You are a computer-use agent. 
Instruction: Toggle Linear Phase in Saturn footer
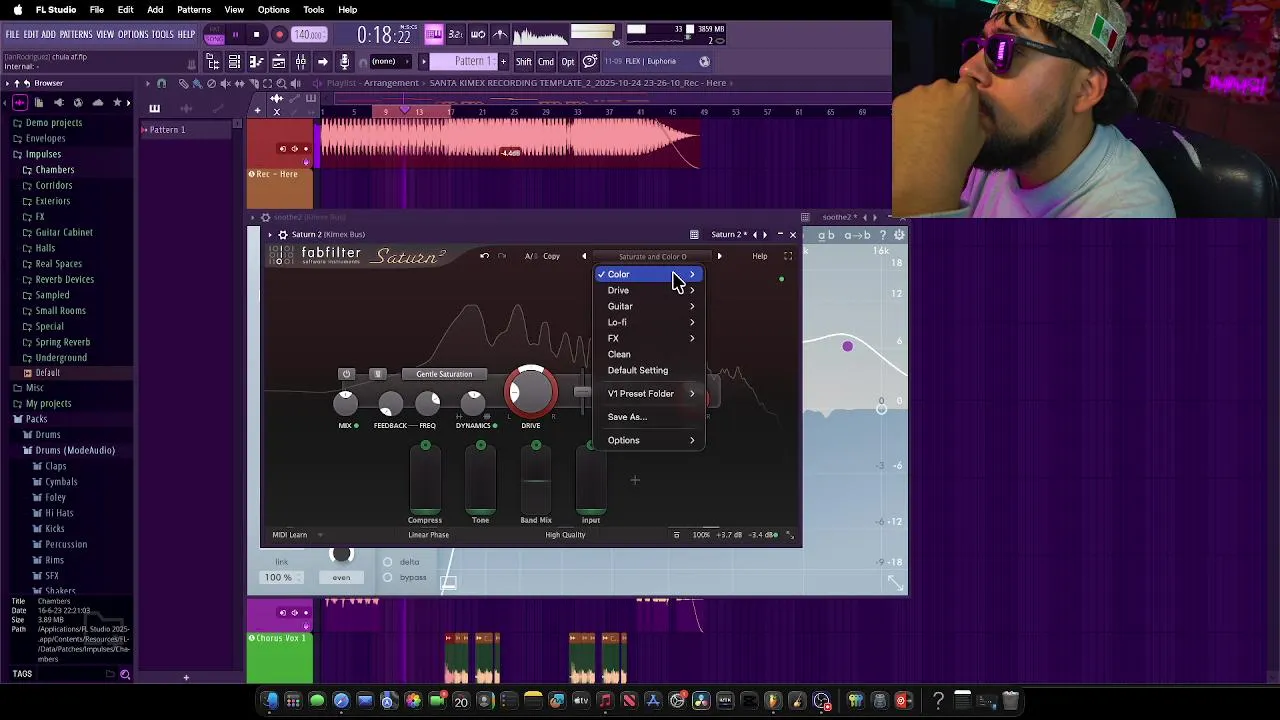click(x=428, y=535)
